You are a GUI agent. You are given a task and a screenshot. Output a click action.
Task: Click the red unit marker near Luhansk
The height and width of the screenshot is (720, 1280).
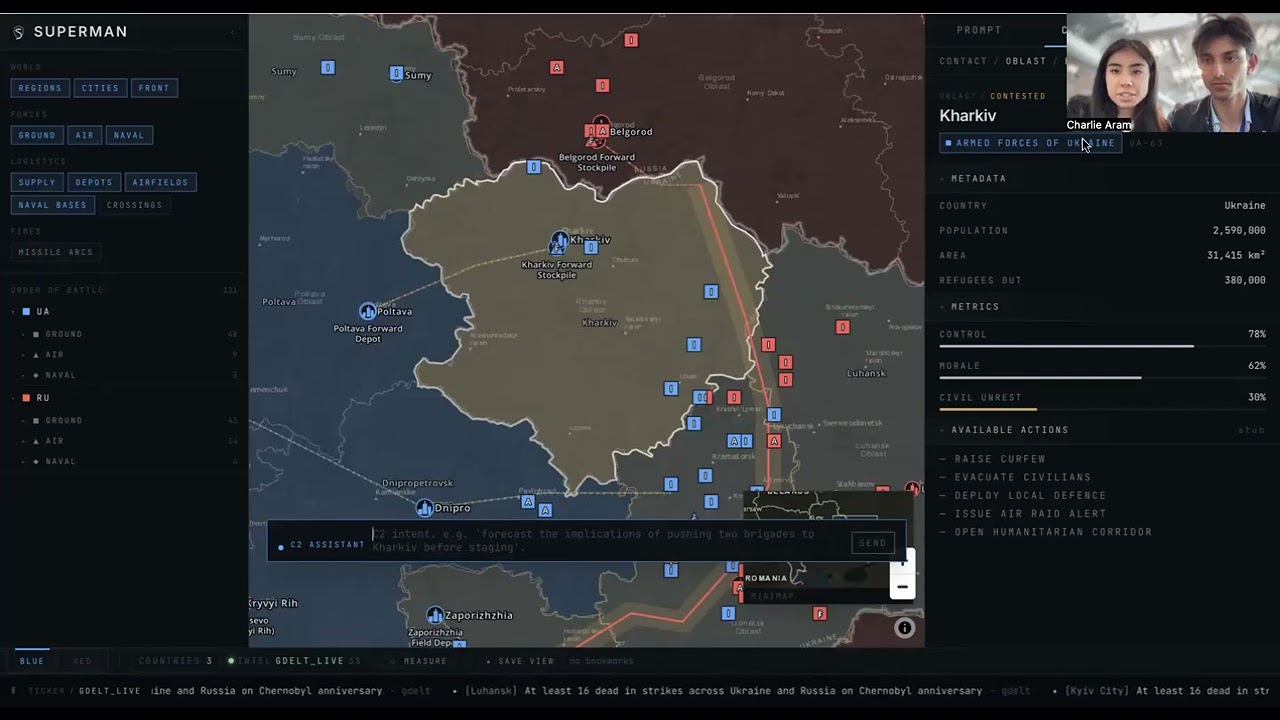pos(843,327)
